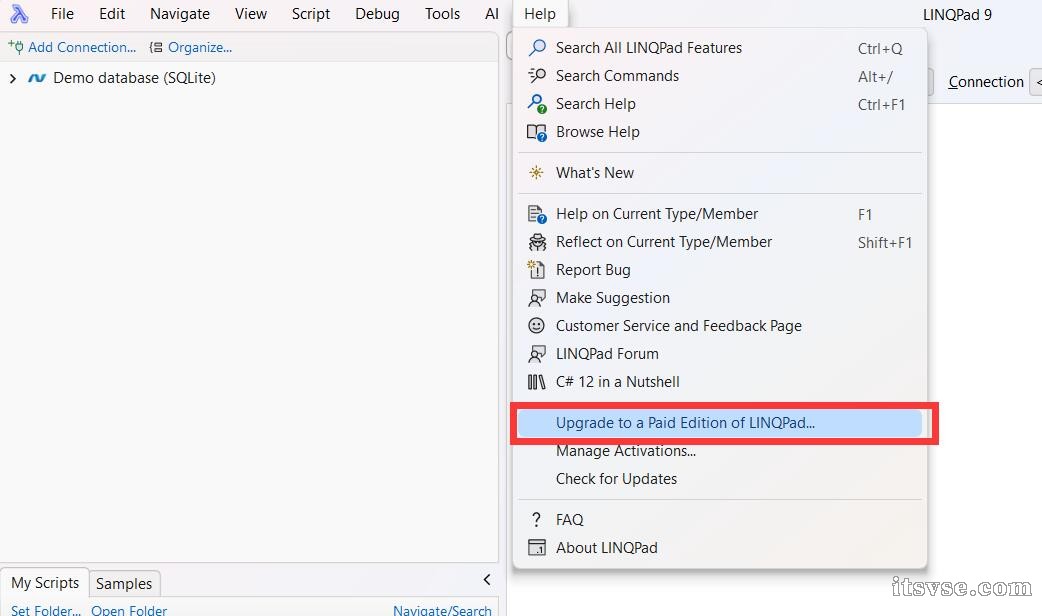Select Manage Activations... menu entry
The image size is (1042, 616).
coord(625,451)
